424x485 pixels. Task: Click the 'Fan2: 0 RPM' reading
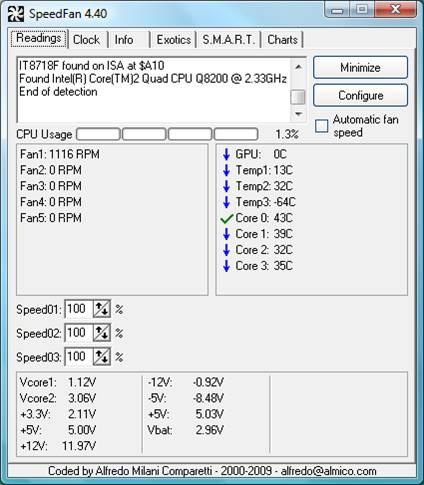click(x=51, y=170)
